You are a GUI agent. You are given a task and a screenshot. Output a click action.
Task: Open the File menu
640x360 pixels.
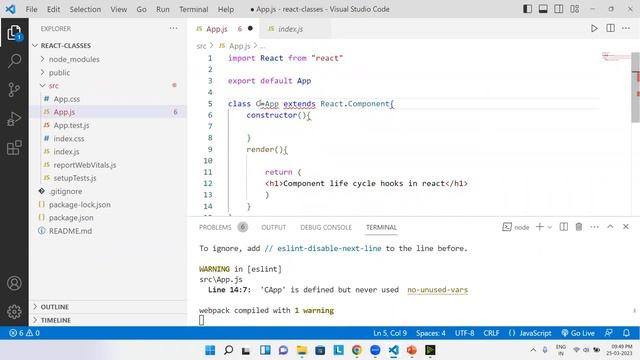(x=31, y=9)
